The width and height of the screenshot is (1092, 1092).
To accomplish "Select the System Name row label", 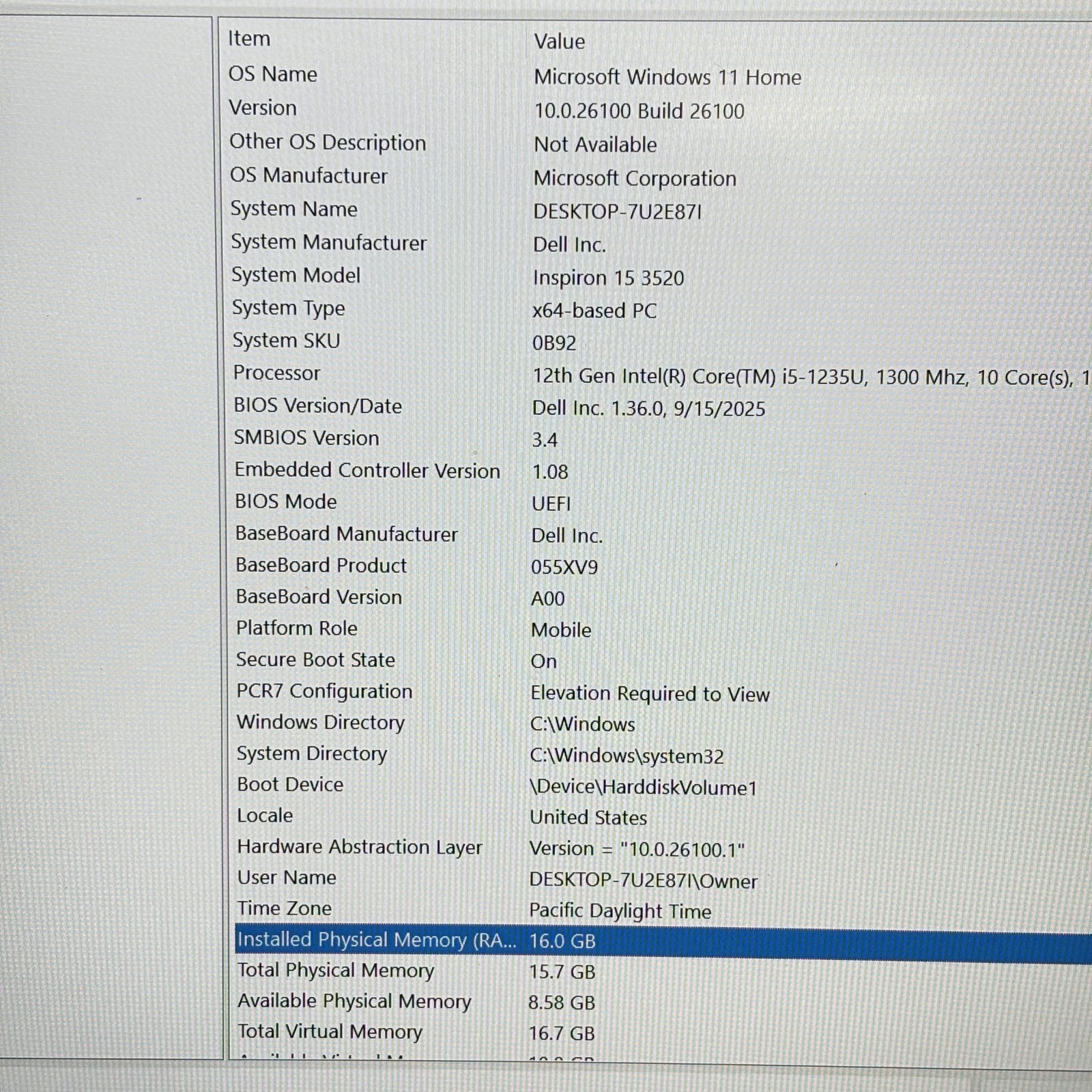I will point(293,209).
